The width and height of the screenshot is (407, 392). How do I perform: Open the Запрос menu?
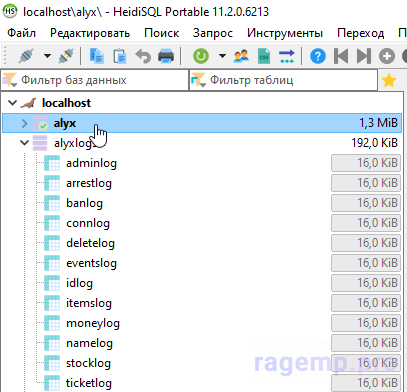coord(213,33)
